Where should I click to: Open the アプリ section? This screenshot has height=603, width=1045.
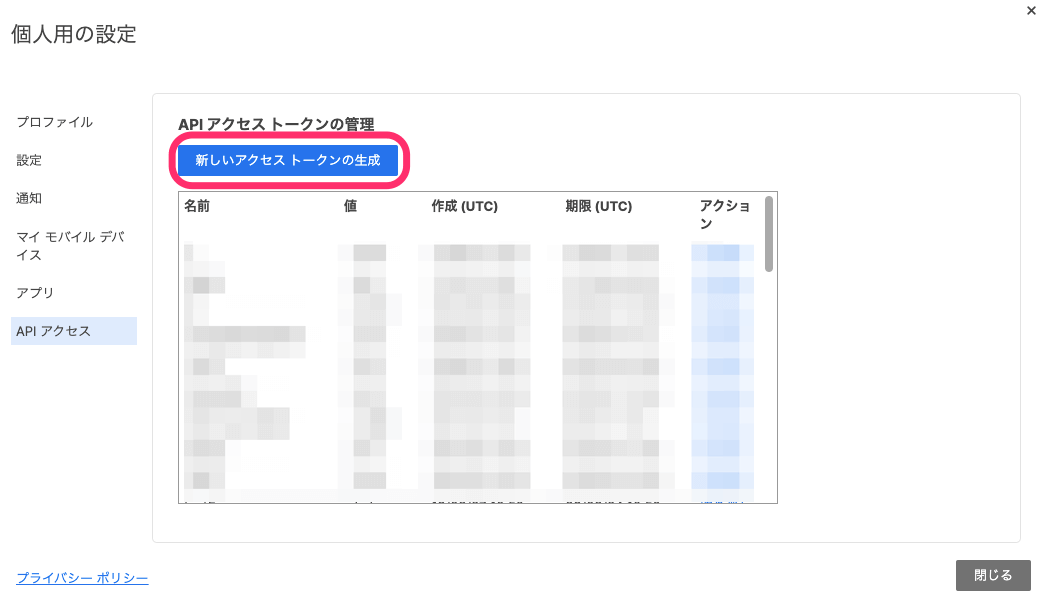coord(35,293)
